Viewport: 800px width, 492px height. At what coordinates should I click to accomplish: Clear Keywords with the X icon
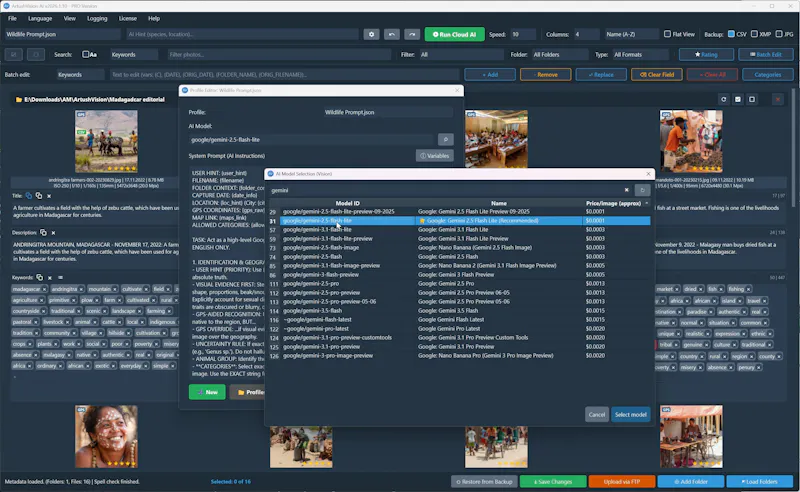pyautogui.click(x=49, y=278)
